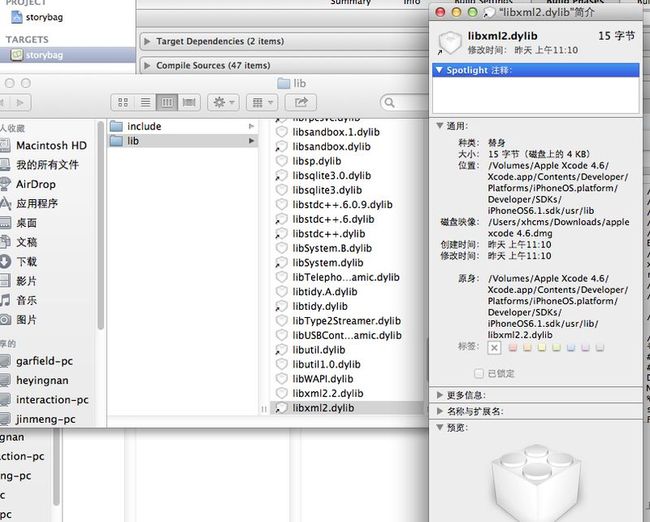Screen dimensions: 650x522
Task: Toggle the 已锁定 checkbox
Action: (x=479, y=374)
